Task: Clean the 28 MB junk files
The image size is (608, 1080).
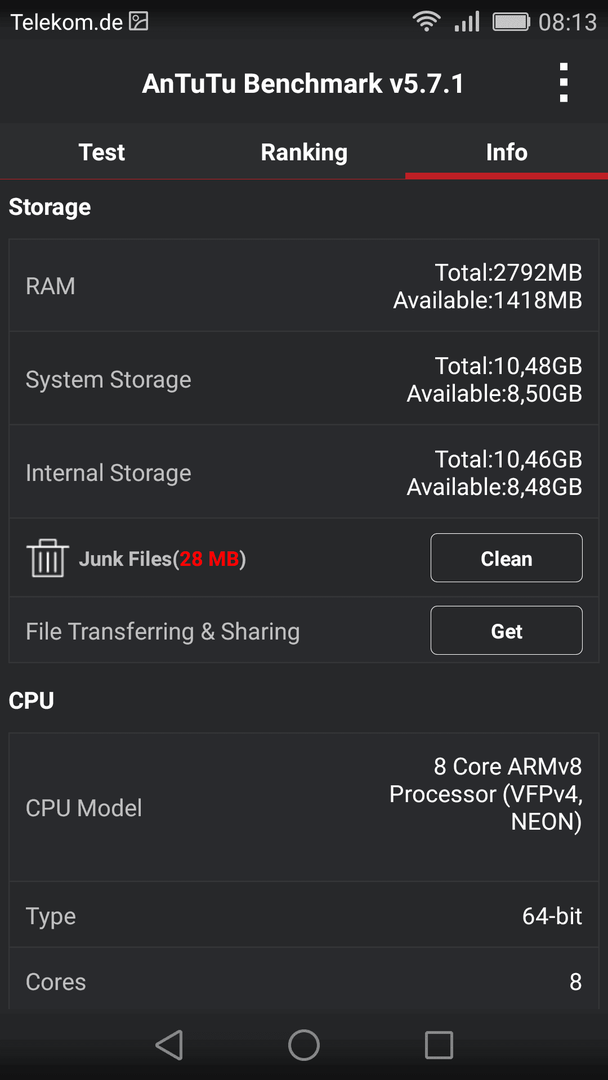Action: [506, 558]
